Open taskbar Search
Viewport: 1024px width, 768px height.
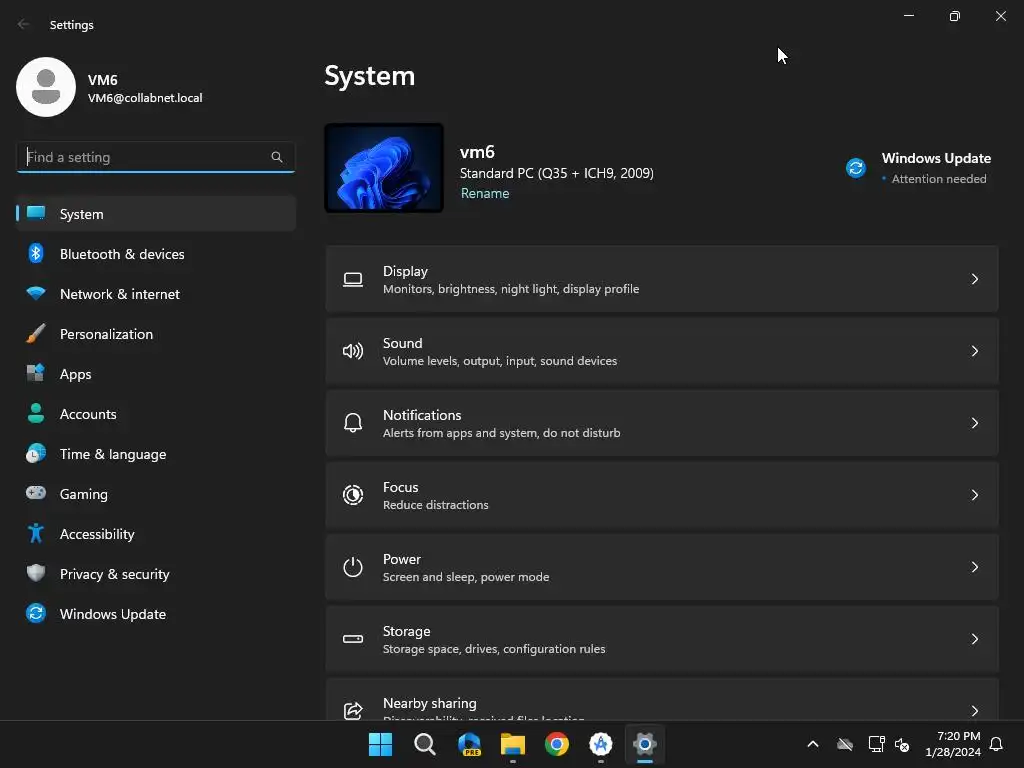(424, 744)
